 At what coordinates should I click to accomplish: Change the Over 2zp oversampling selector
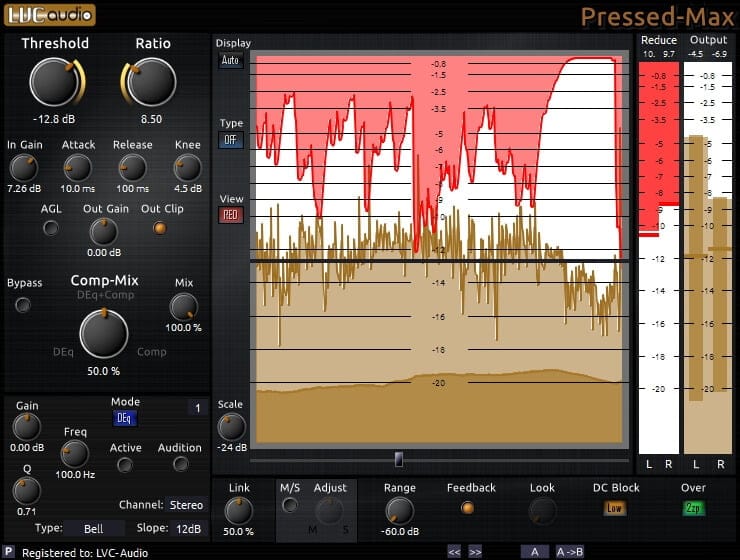[693, 508]
